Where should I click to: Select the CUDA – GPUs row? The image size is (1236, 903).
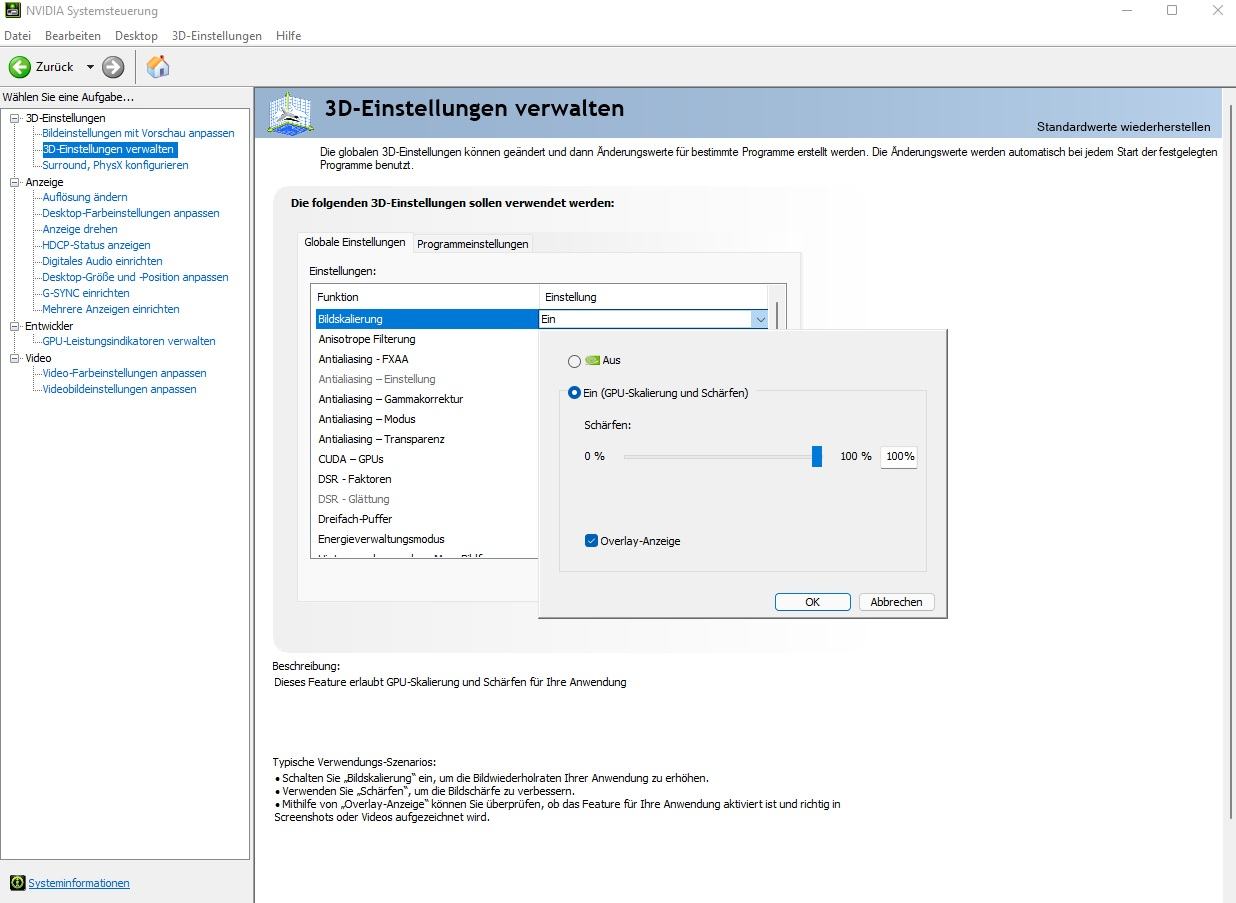[427, 459]
